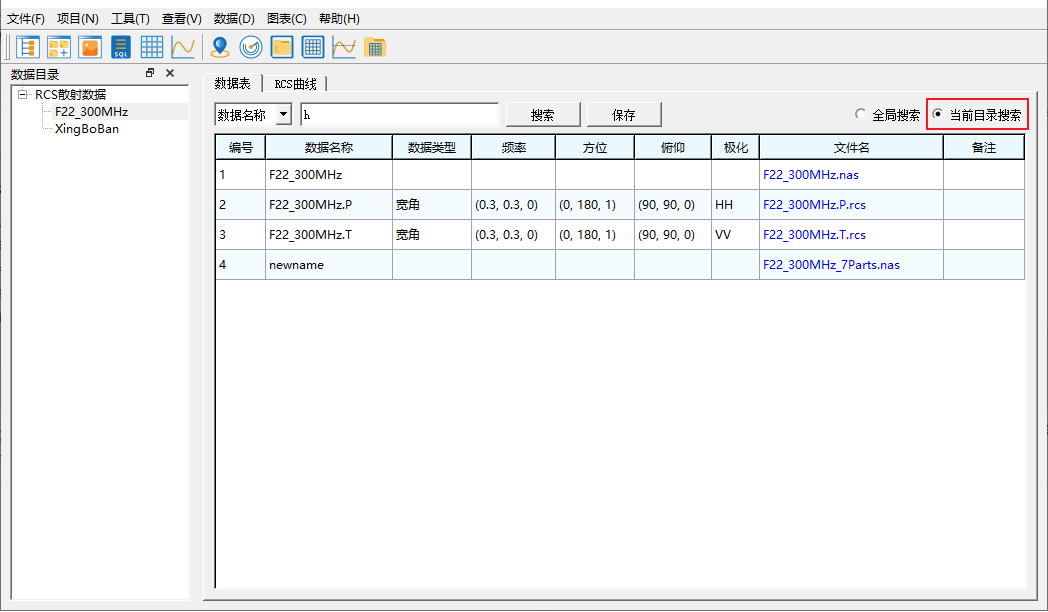Image resolution: width=1048 pixels, height=612 pixels.
Task: Open the 工具(T) menu
Action: 130,19
